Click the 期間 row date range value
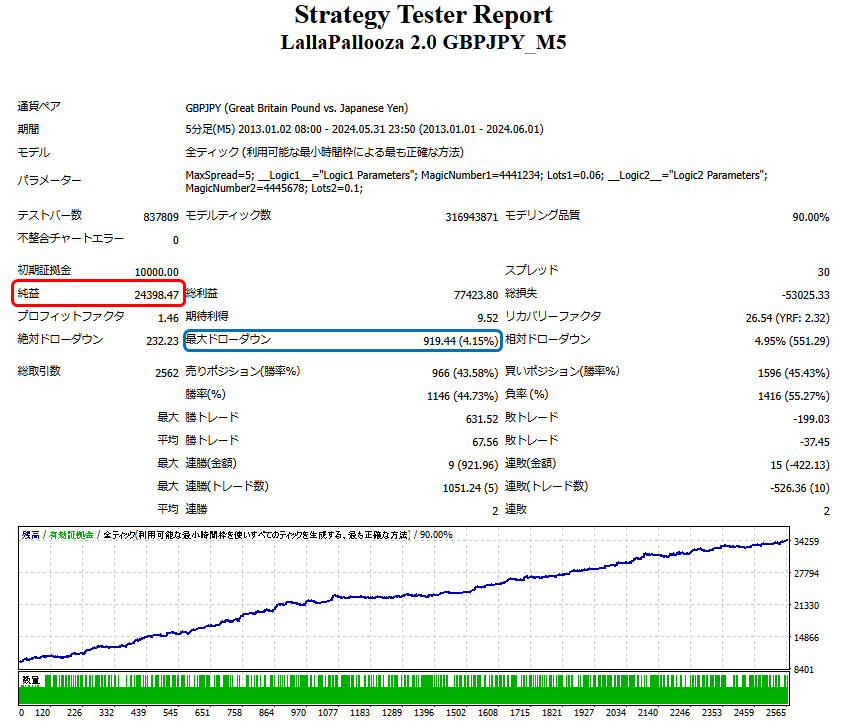The width and height of the screenshot is (845, 724). [x=364, y=129]
